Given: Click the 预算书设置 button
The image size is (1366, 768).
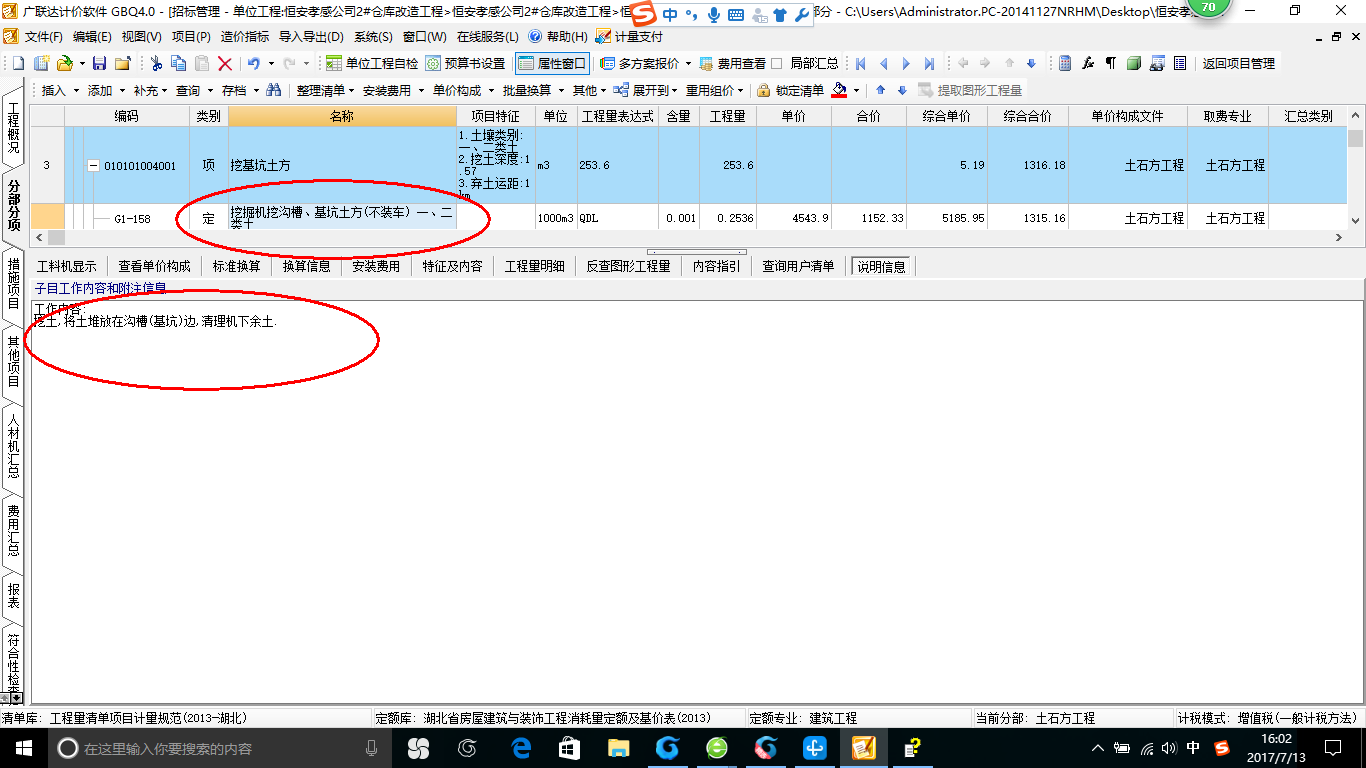Looking at the screenshot, I should point(465,63).
